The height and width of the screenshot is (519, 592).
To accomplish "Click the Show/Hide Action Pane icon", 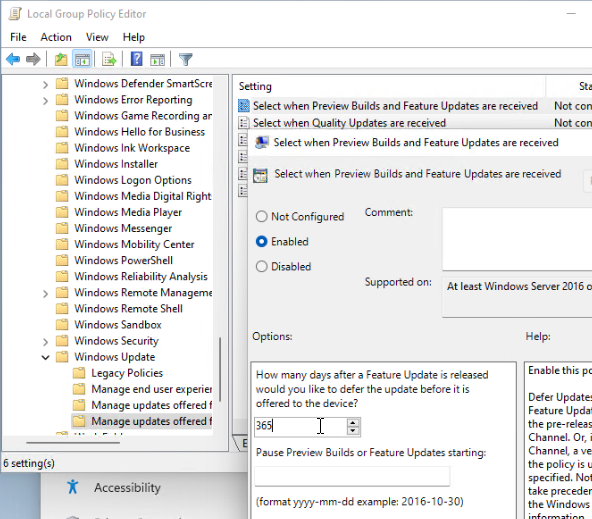I will (157, 59).
